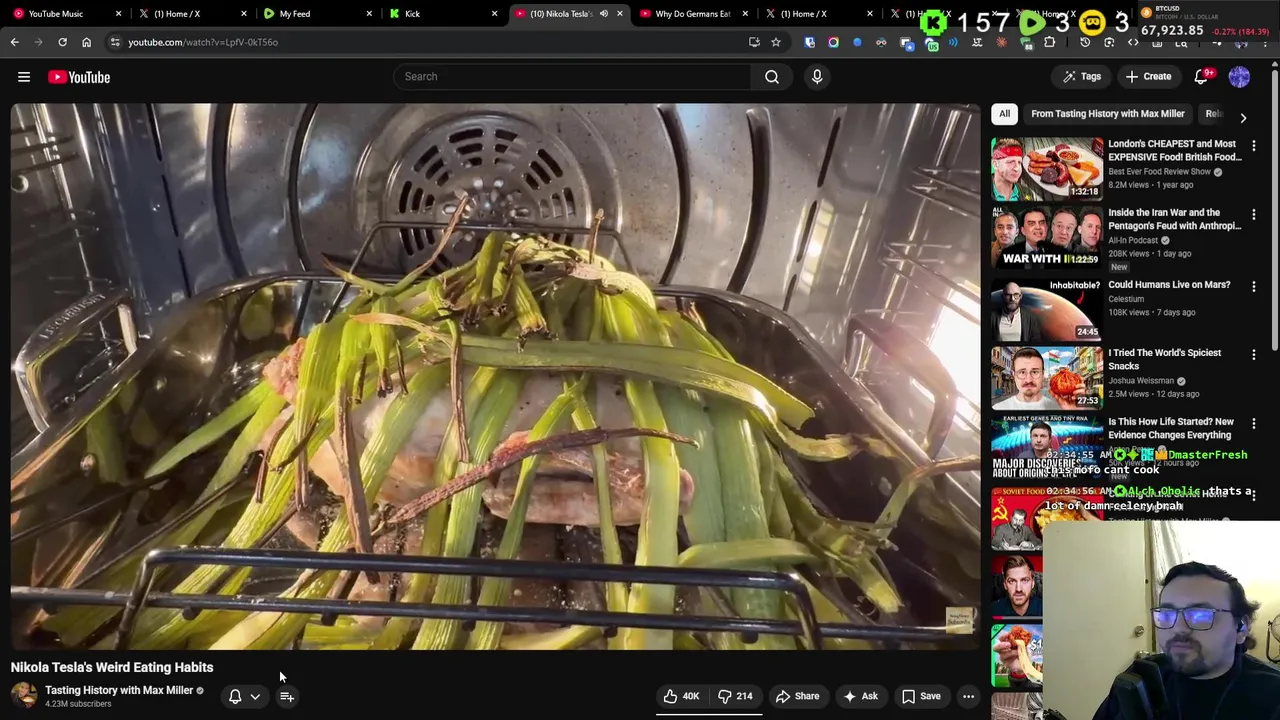The height and width of the screenshot is (720, 1280).
Task: Click the blue circle extension icon
Action: point(857,42)
